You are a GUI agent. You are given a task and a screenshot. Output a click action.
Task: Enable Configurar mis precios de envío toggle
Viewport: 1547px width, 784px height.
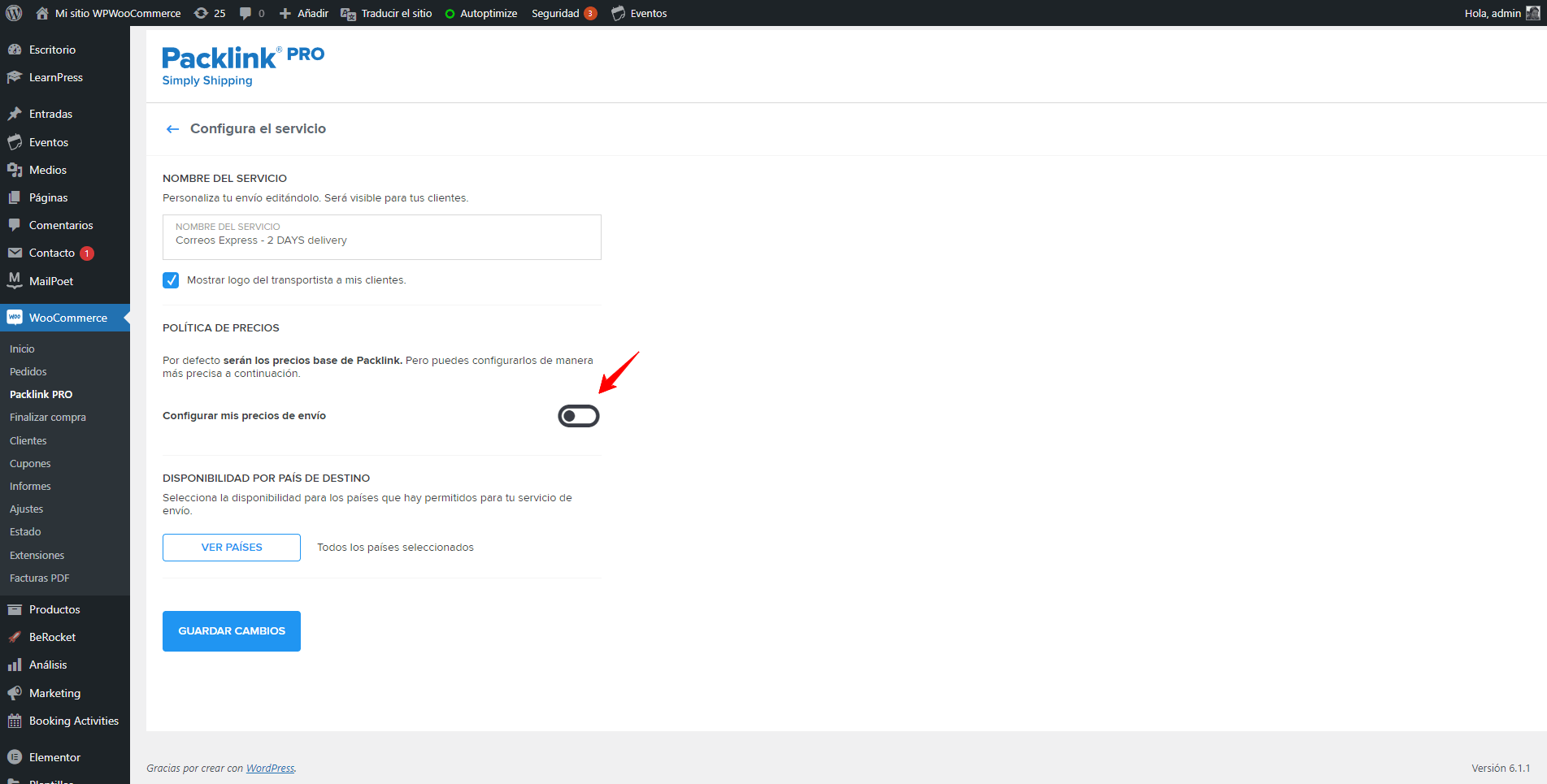[579, 416]
